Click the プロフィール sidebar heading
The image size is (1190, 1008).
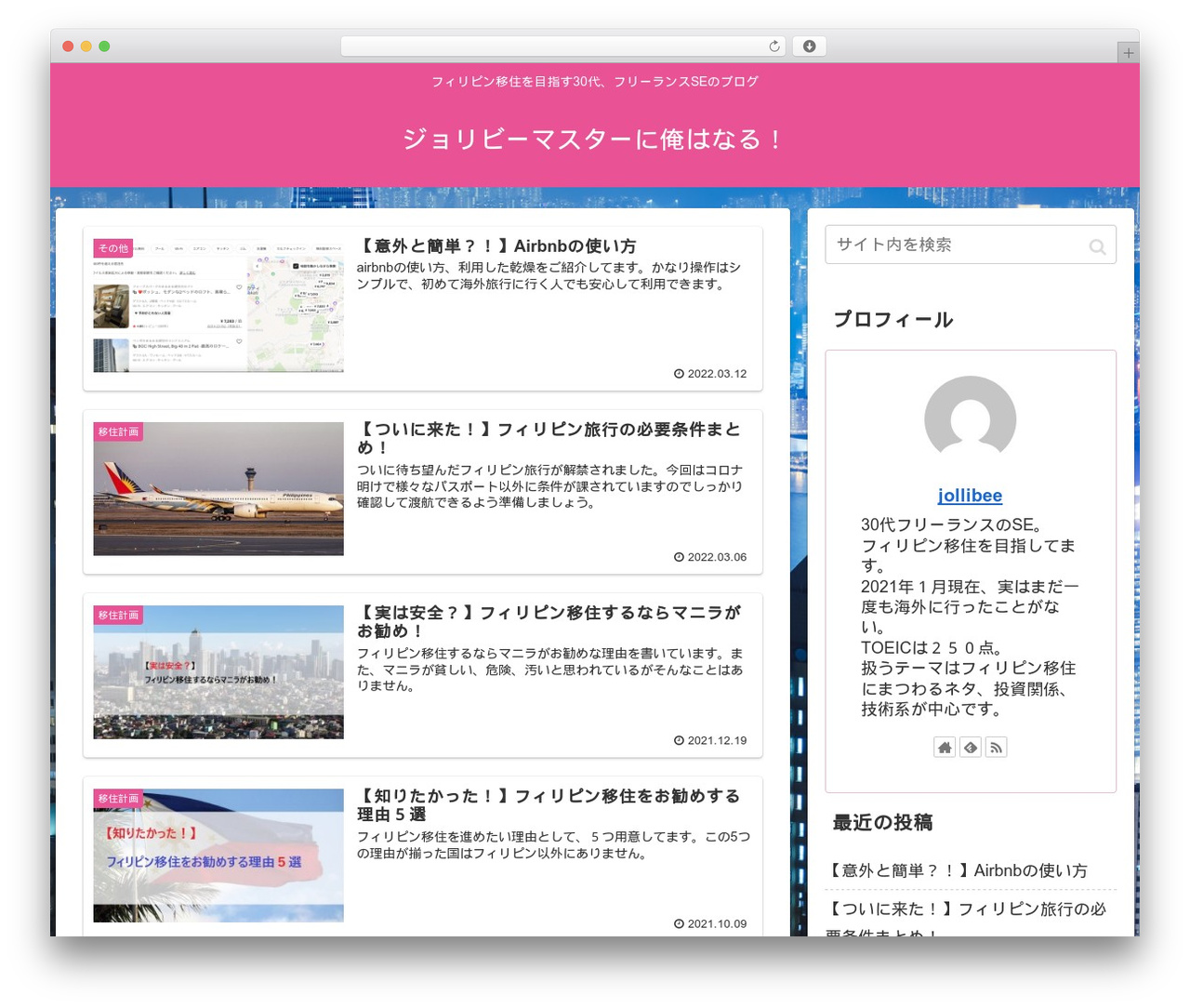[x=892, y=320]
